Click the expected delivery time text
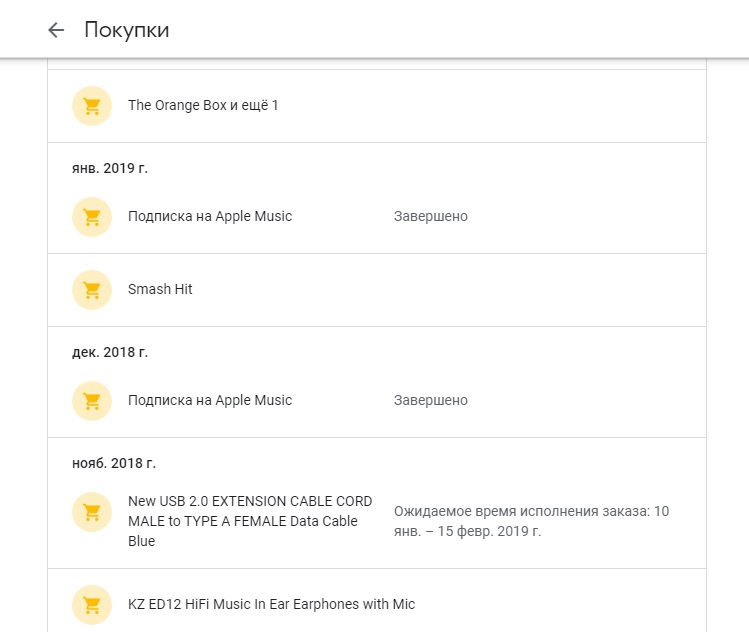This screenshot has height=632, width=749. tap(531, 521)
